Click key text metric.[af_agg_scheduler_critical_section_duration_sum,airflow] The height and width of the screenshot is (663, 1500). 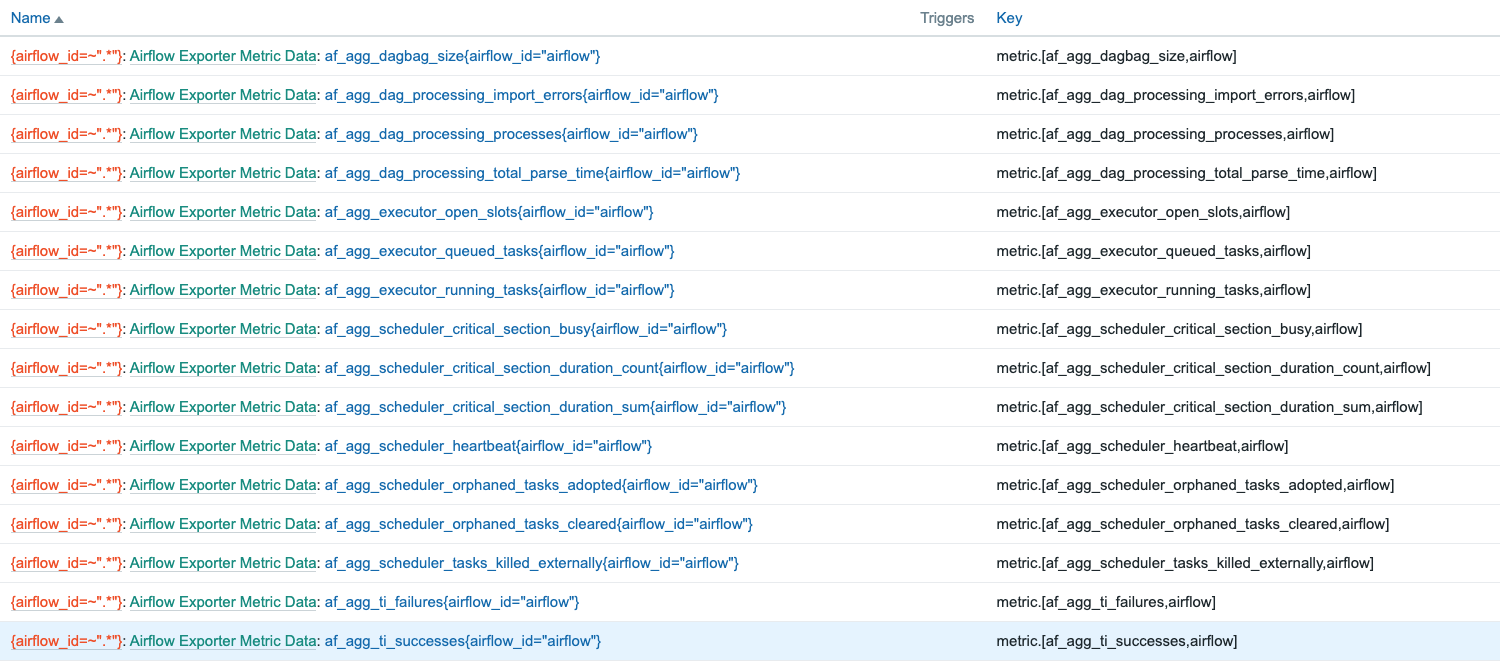1209,407
